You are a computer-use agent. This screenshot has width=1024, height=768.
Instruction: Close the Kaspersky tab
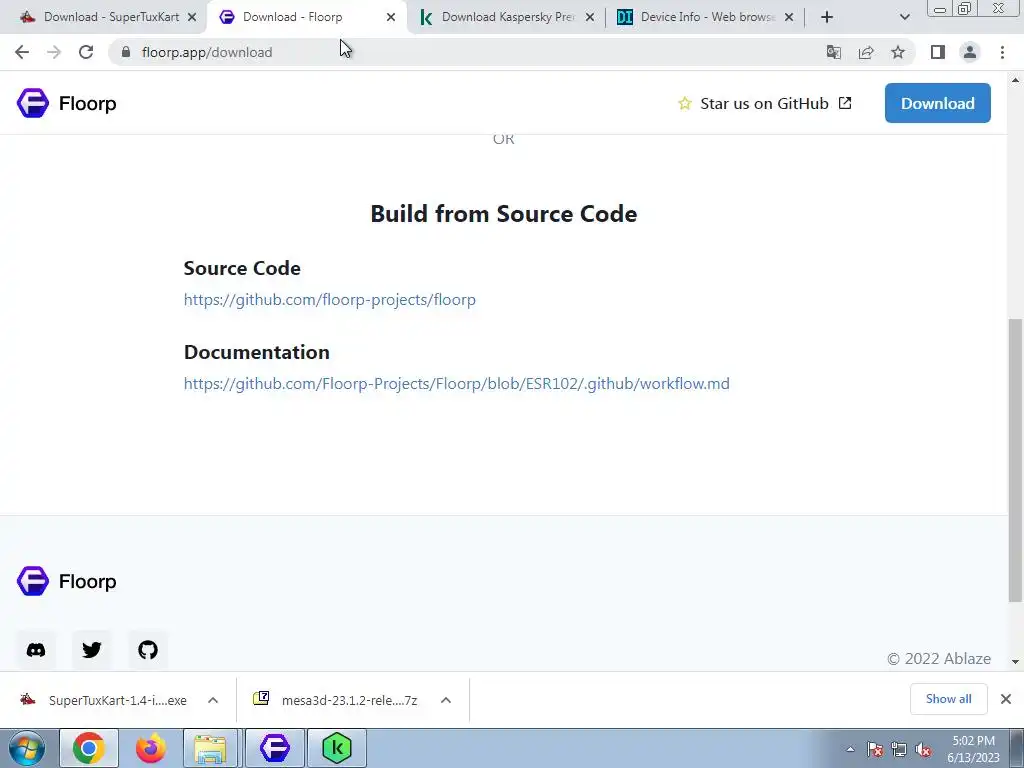[590, 17]
